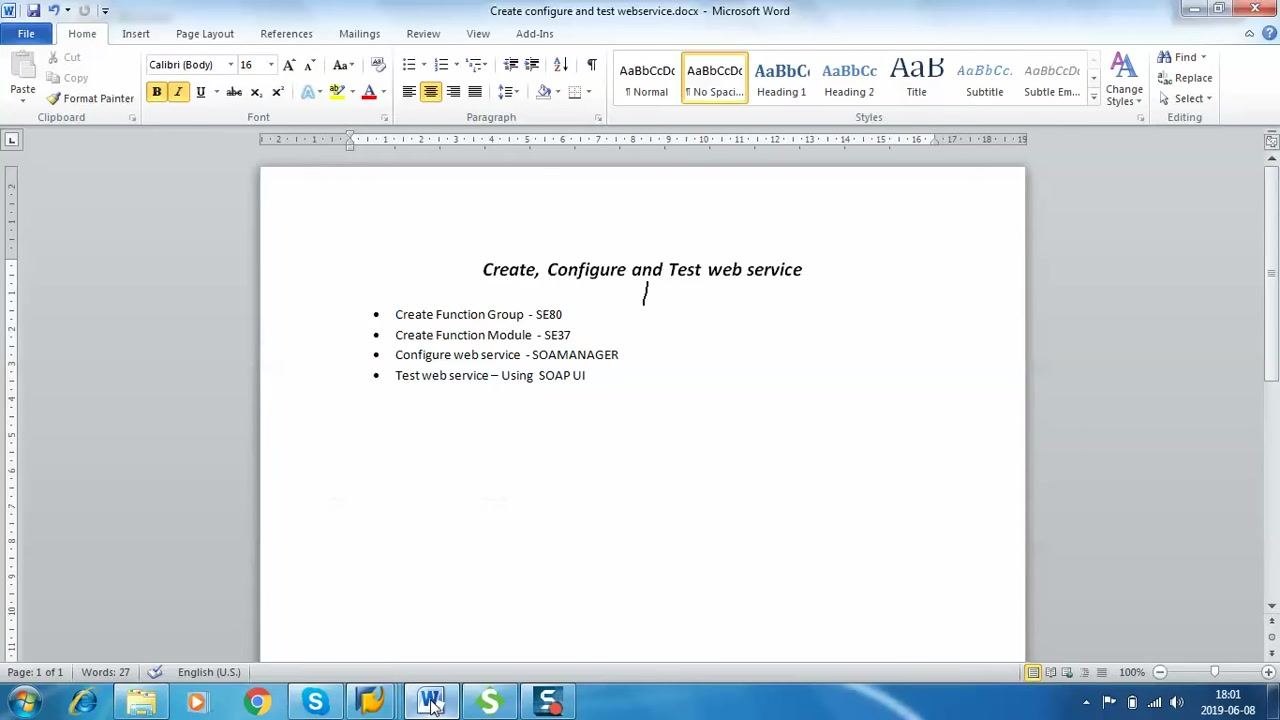Increase paragraph indent
This screenshot has height=720, width=1280.
coord(532,65)
